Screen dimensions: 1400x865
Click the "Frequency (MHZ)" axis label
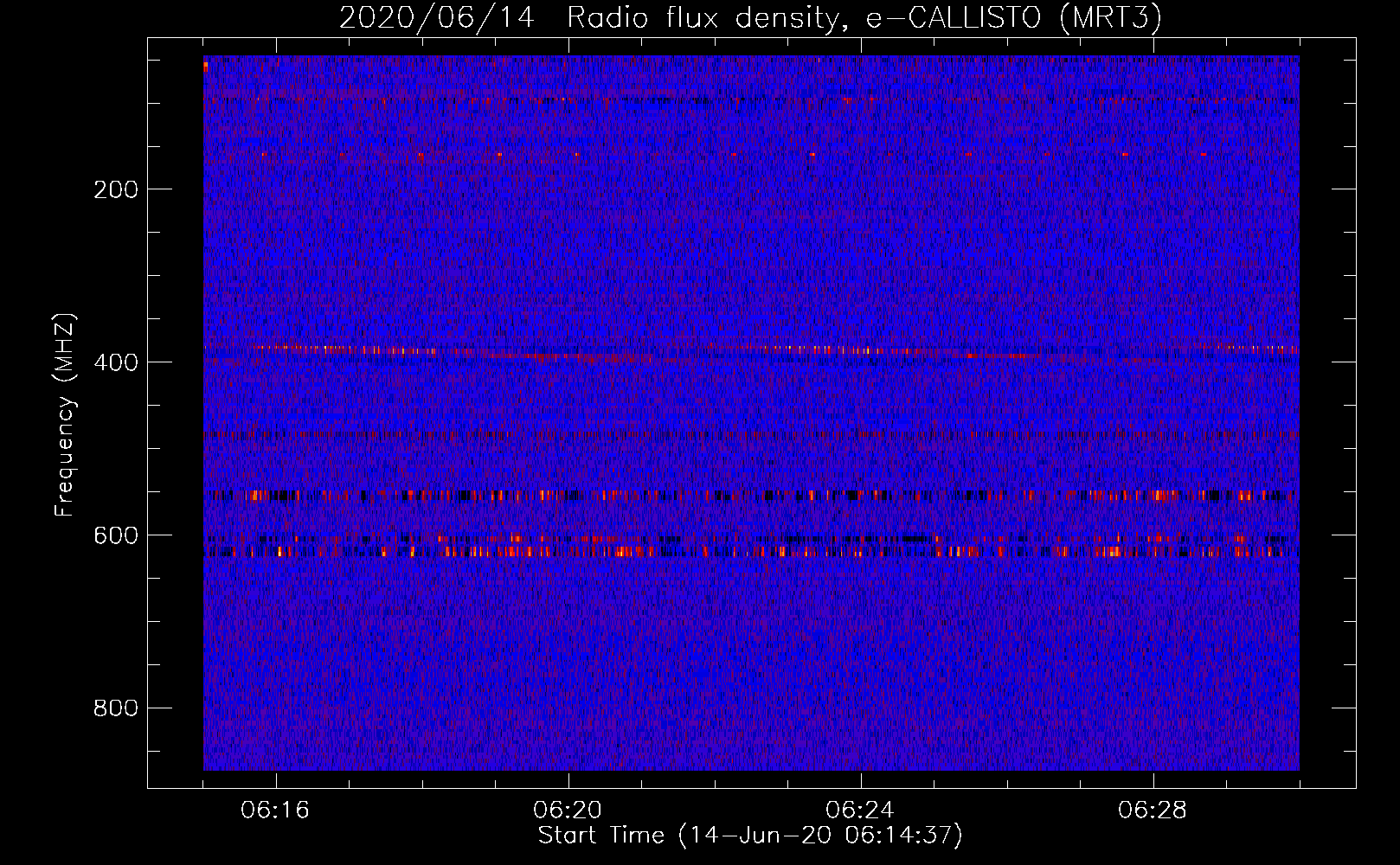click(65, 415)
